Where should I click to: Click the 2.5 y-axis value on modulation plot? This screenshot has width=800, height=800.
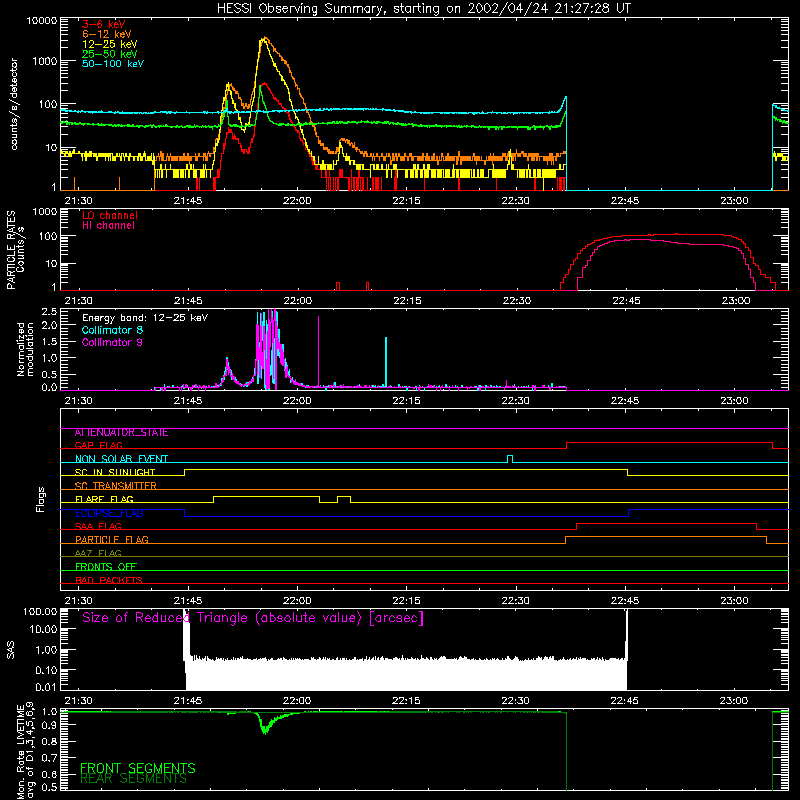point(49,311)
